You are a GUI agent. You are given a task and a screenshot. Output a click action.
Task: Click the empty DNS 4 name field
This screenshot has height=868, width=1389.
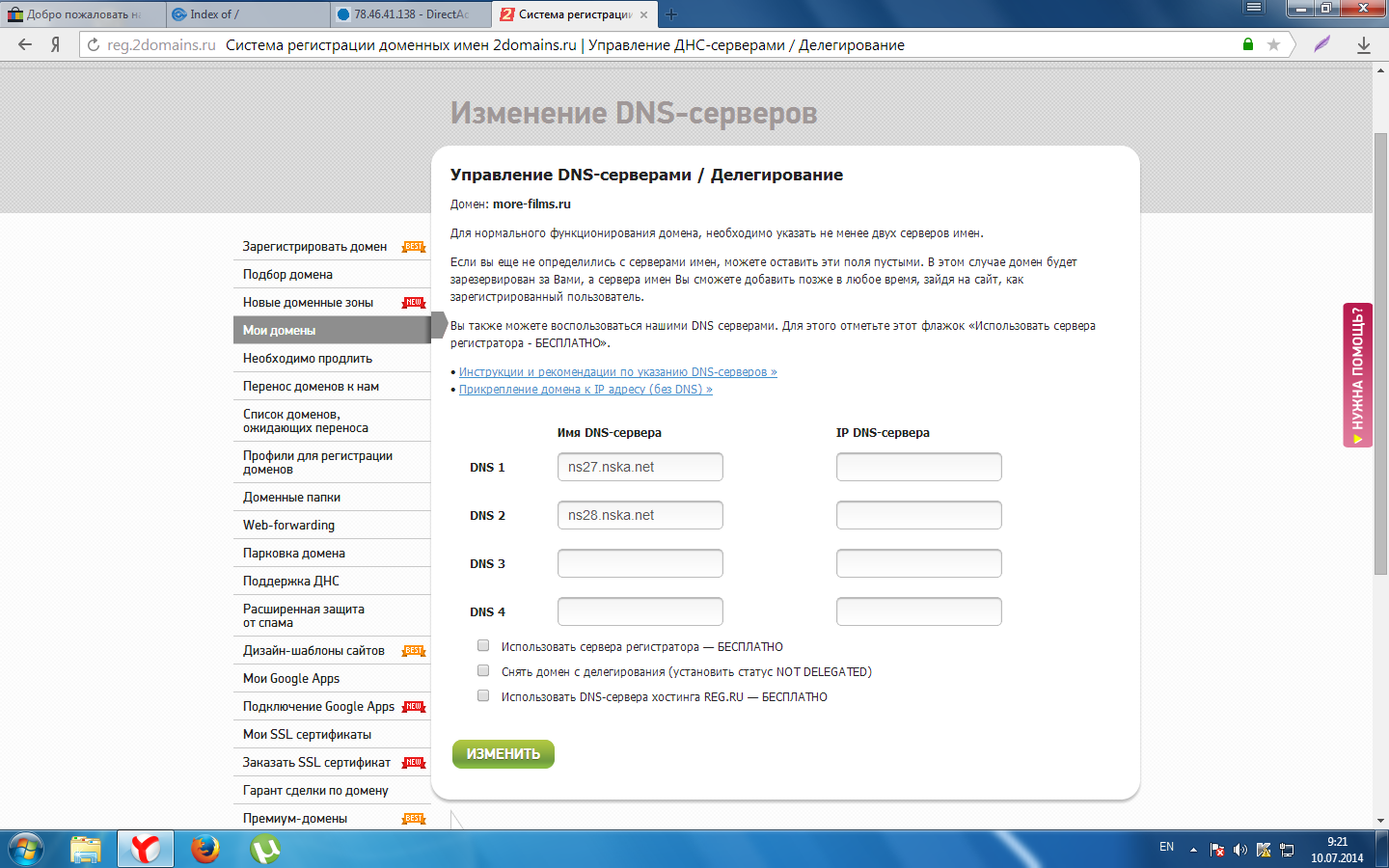pos(640,611)
